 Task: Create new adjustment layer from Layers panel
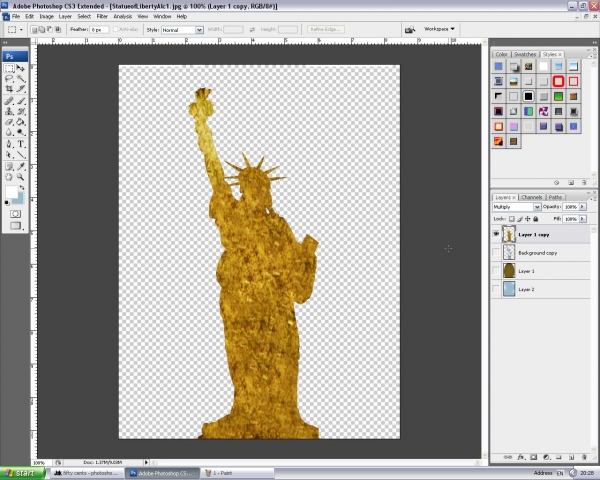coord(546,457)
